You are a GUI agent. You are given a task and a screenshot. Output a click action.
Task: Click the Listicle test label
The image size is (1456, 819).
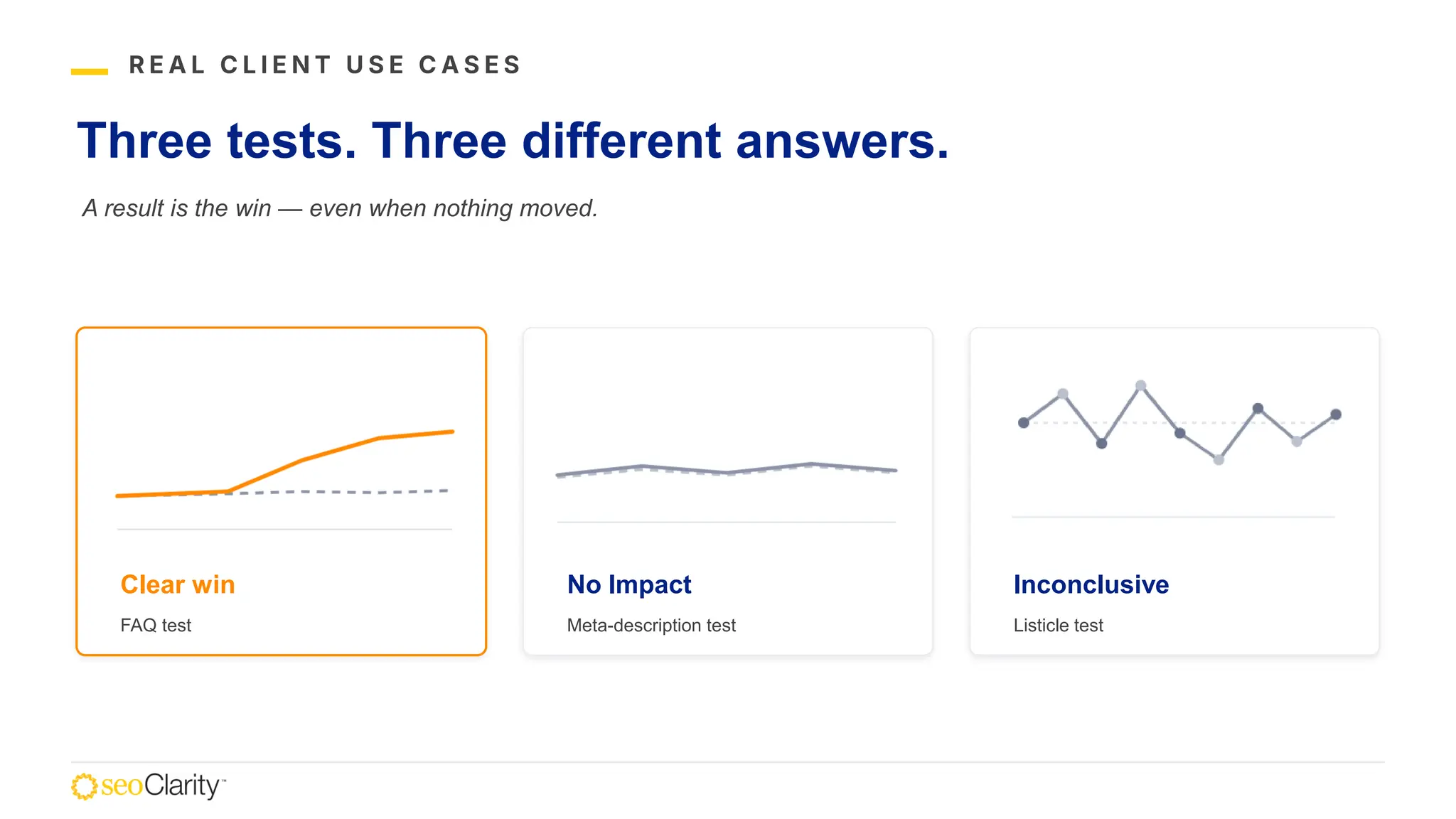click(1059, 625)
